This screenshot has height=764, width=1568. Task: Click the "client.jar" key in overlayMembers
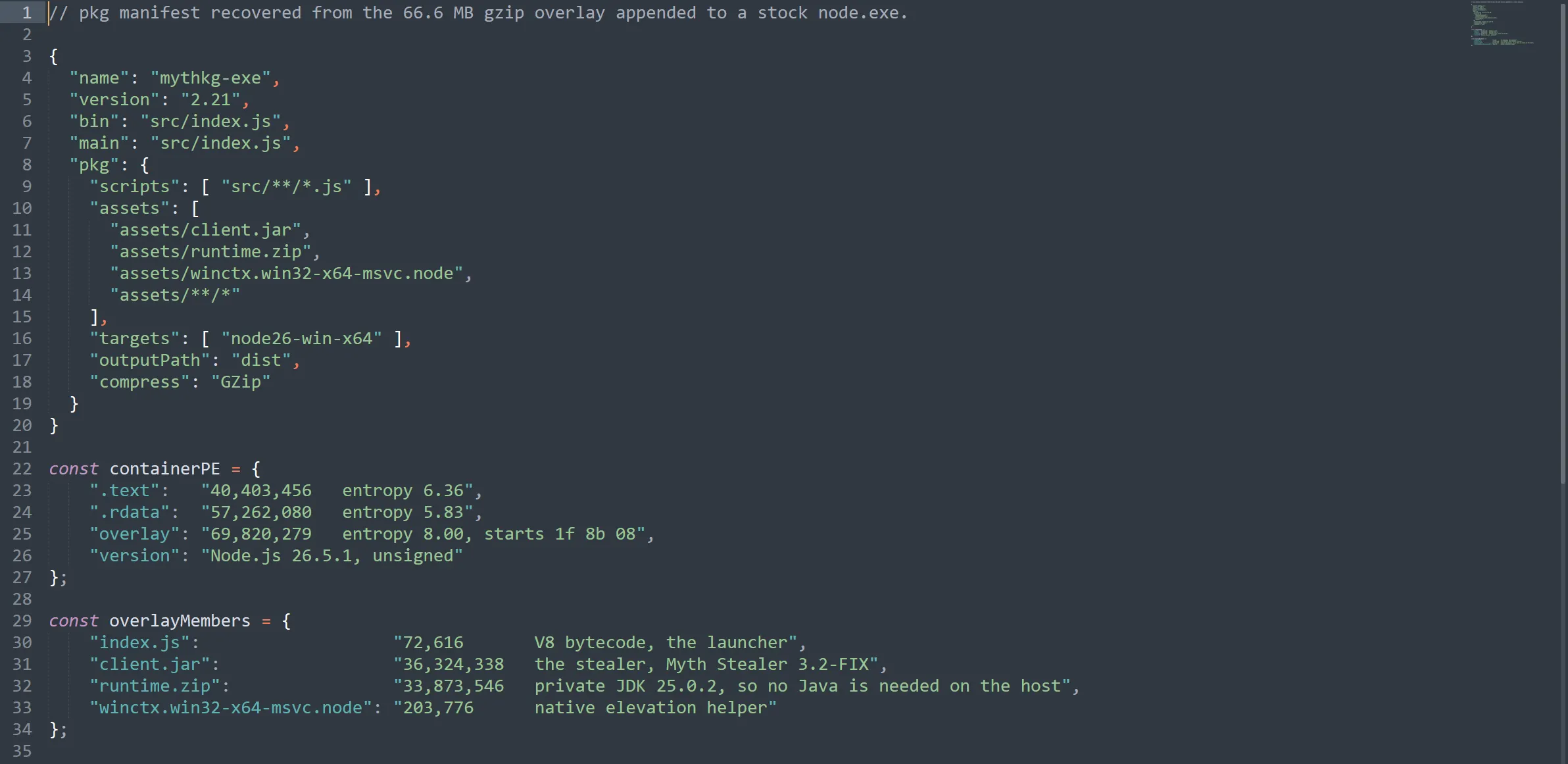tap(150, 665)
